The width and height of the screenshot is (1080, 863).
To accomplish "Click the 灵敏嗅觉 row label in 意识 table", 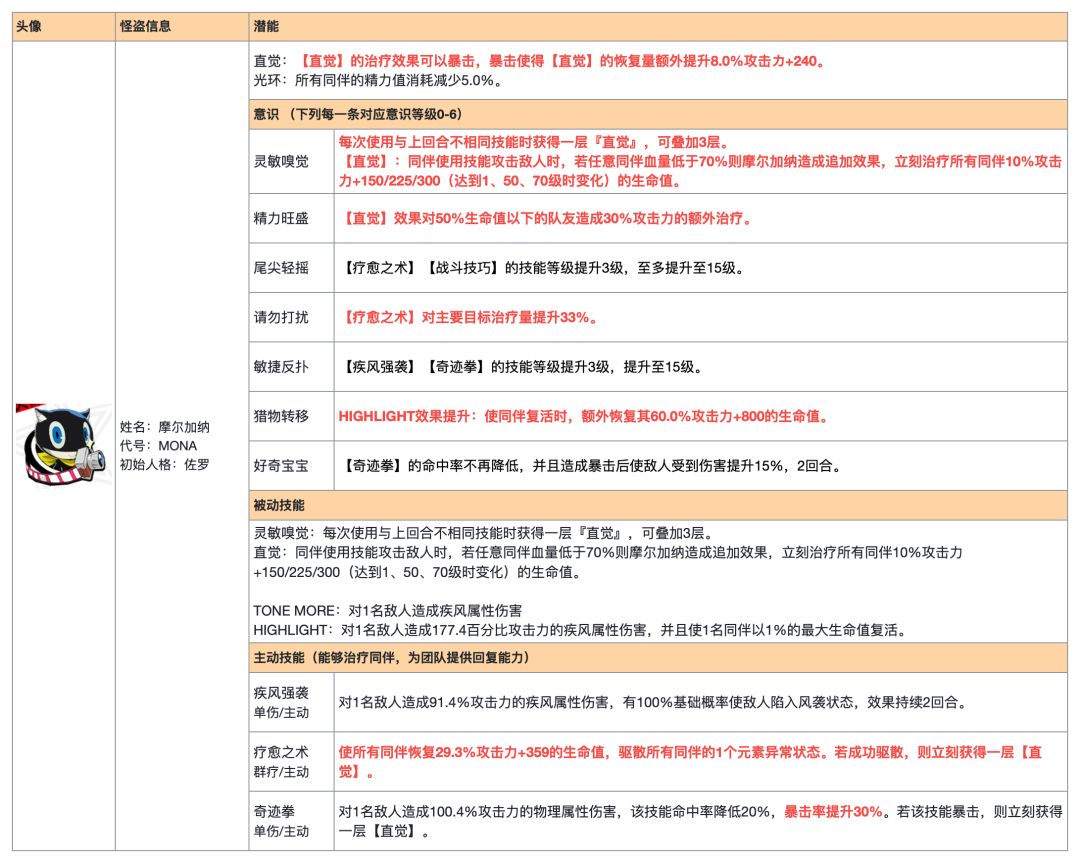I will point(281,161).
